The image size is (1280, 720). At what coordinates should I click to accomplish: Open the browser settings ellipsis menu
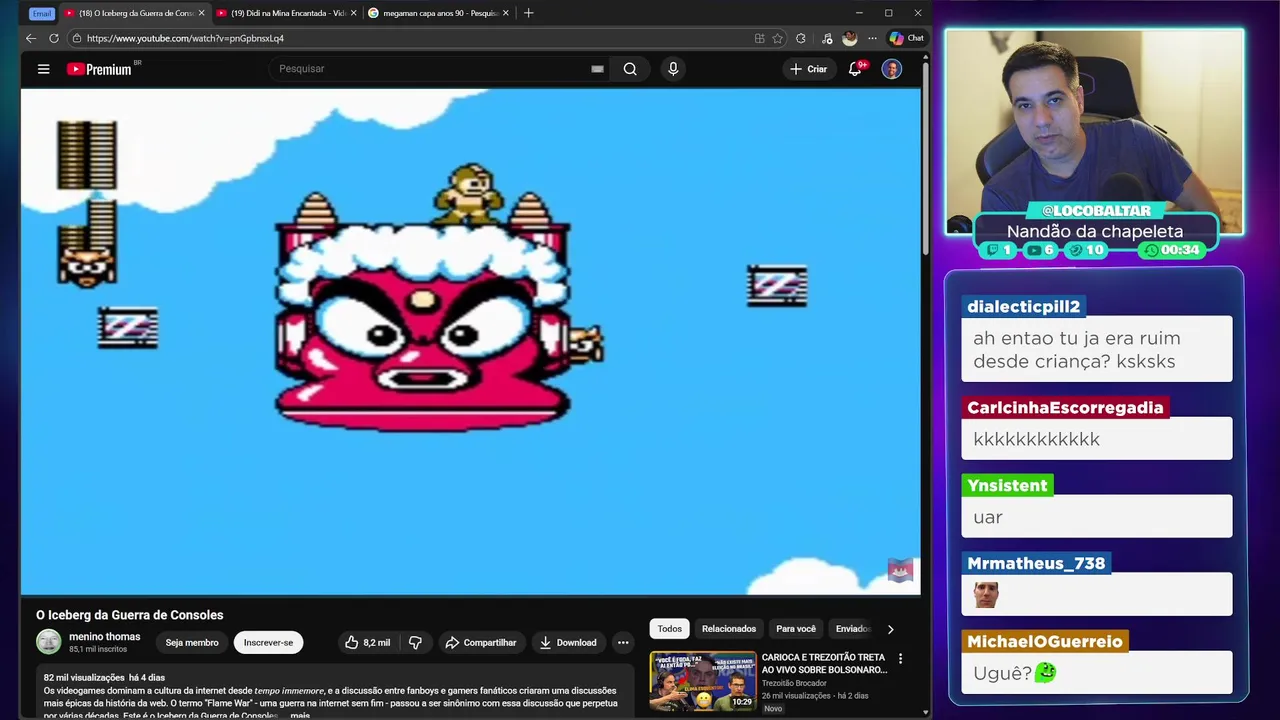click(872, 38)
